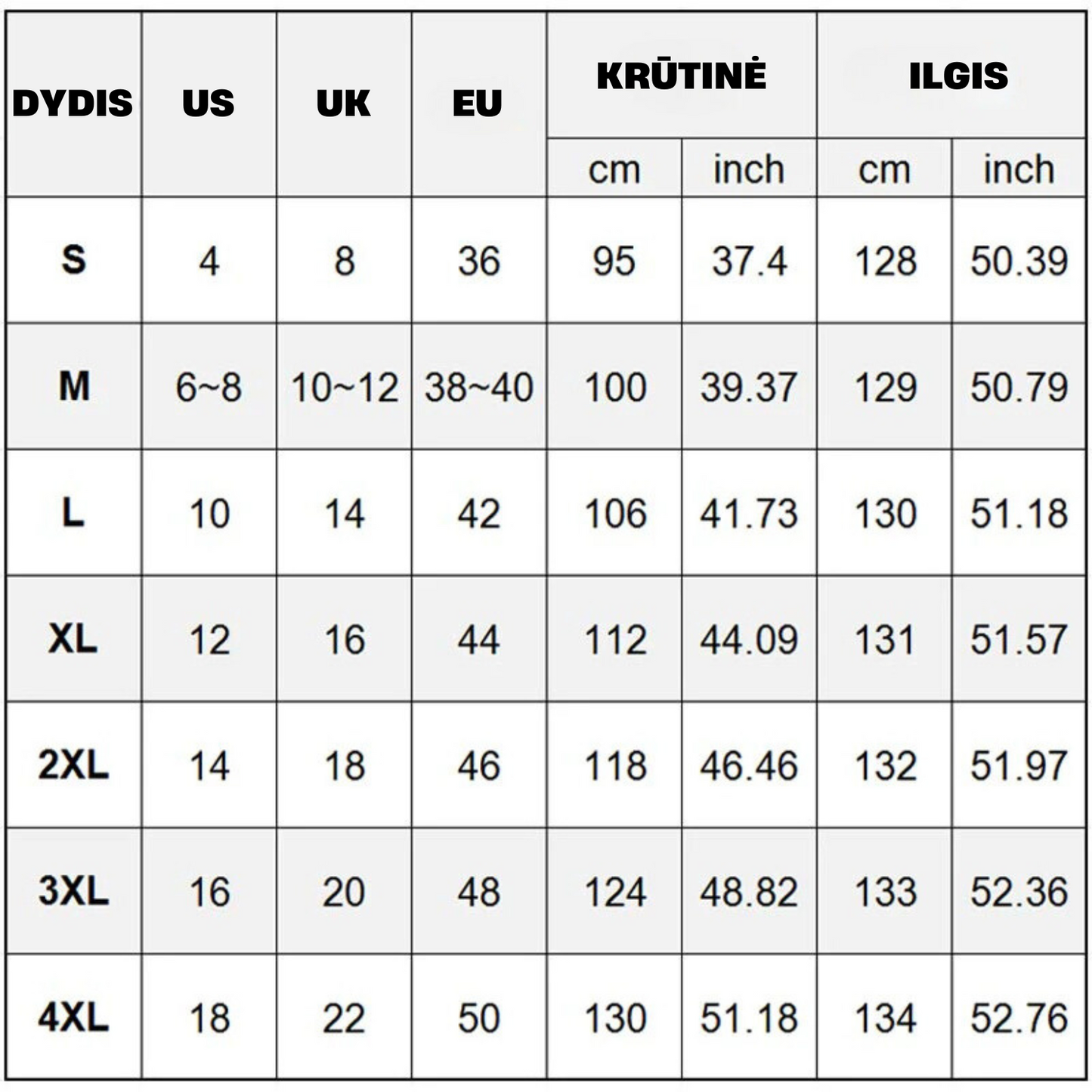Image resolution: width=1092 pixels, height=1092 pixels.
Task: Click the 6~8 US size cell
Action: pos(209,388)
